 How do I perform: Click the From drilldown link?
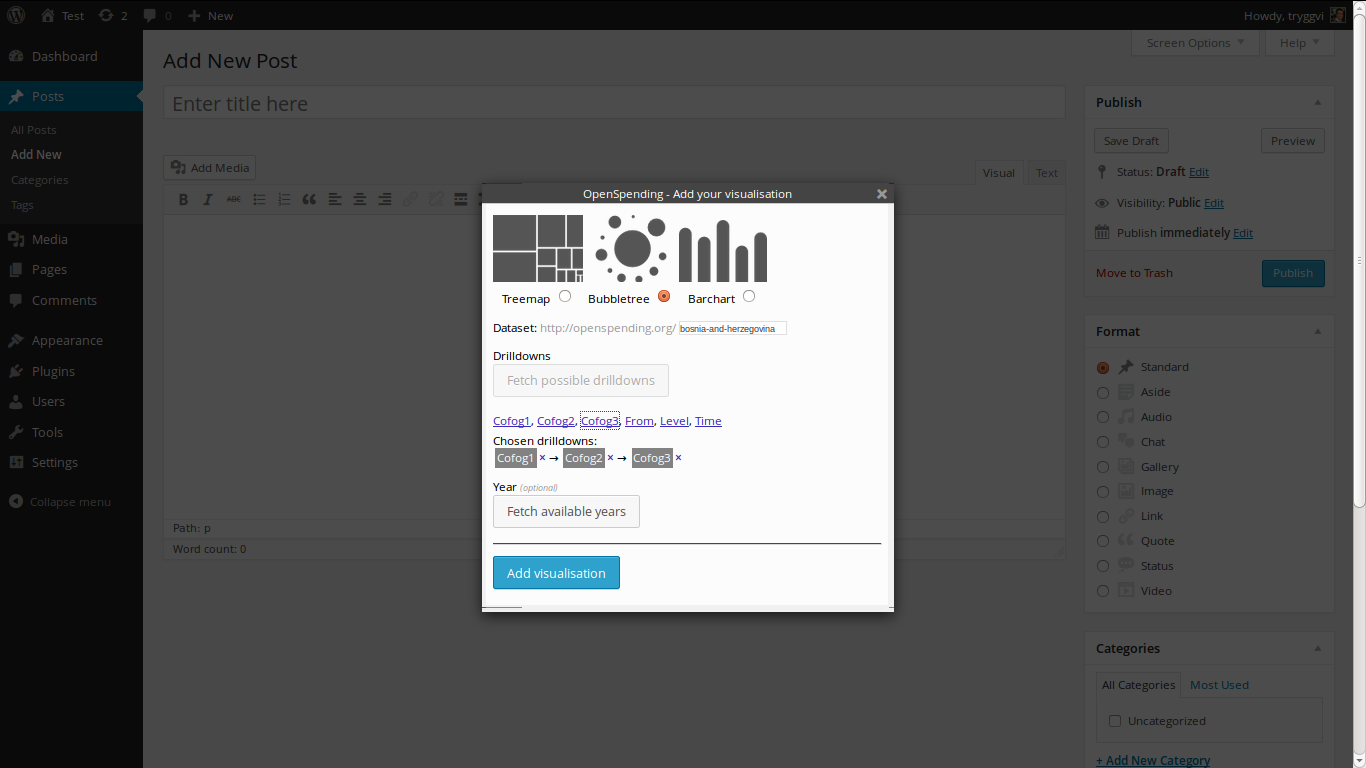[639, 421]
